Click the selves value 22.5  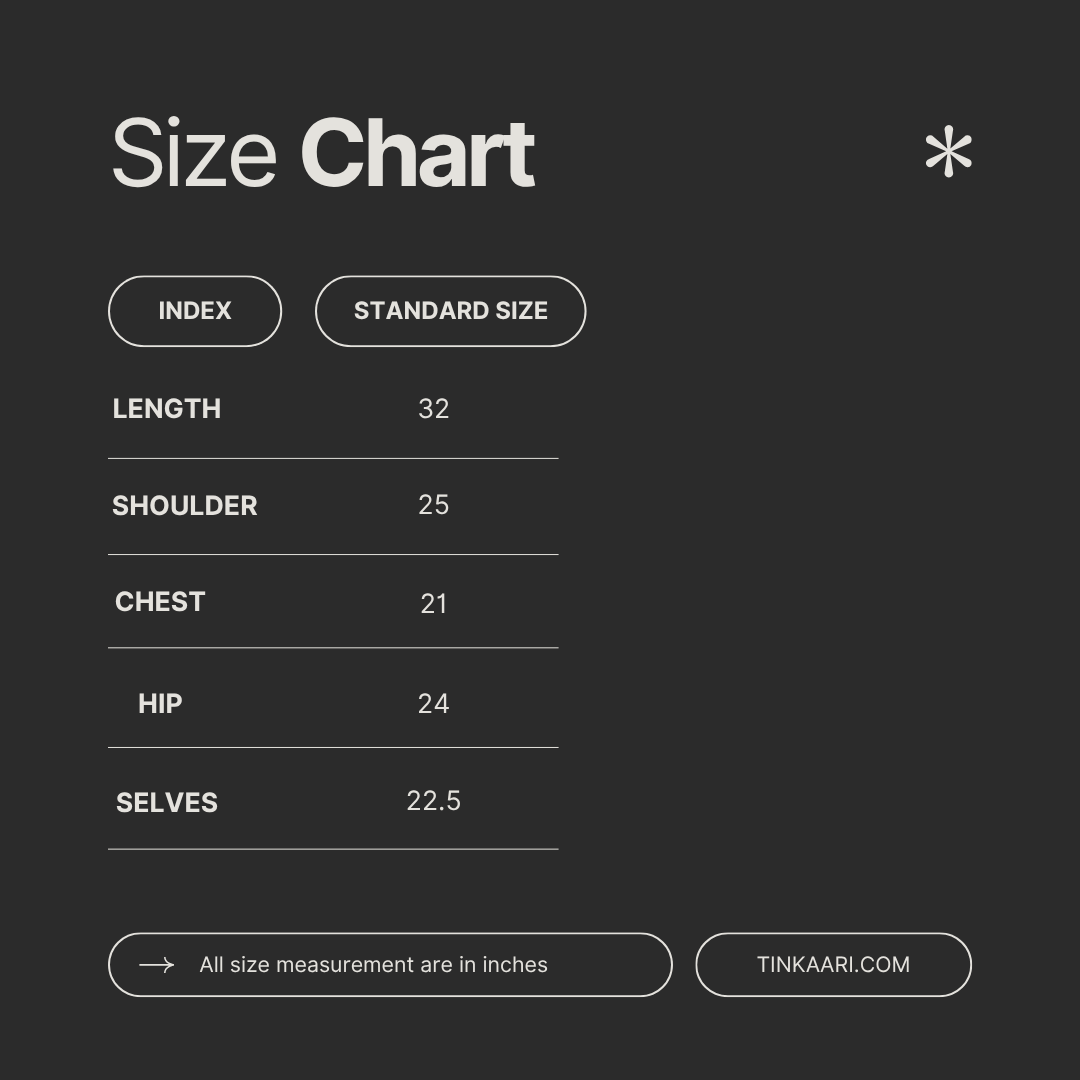tap(433, 801)
